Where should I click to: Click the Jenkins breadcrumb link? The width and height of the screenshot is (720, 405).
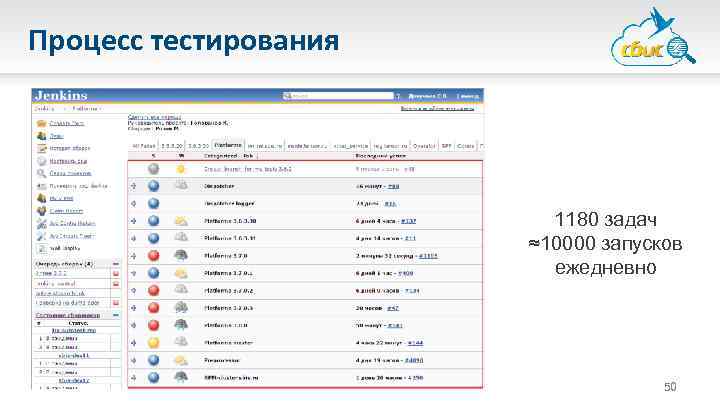click(x=45, y=109)
